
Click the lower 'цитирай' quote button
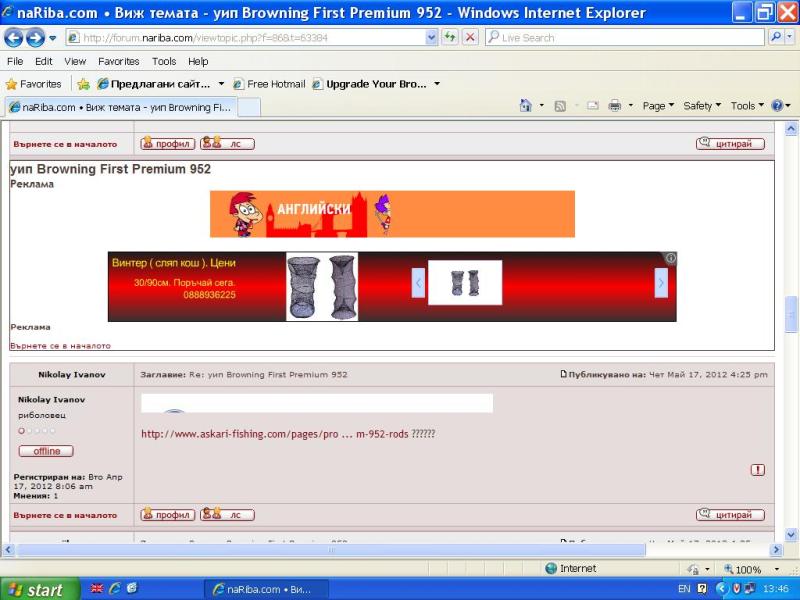click(x=730, y=515)
